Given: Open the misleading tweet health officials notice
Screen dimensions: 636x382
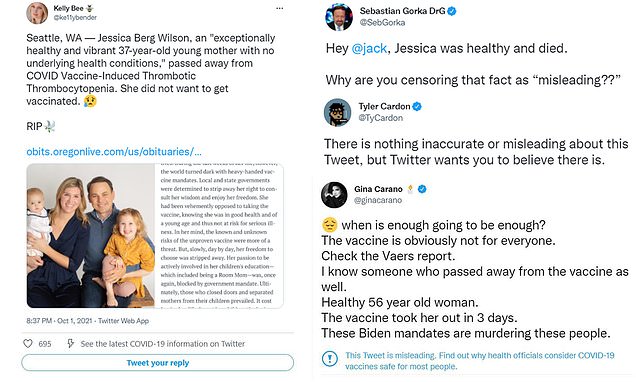Looking at the screenshot, I should [x=480, y=361].
